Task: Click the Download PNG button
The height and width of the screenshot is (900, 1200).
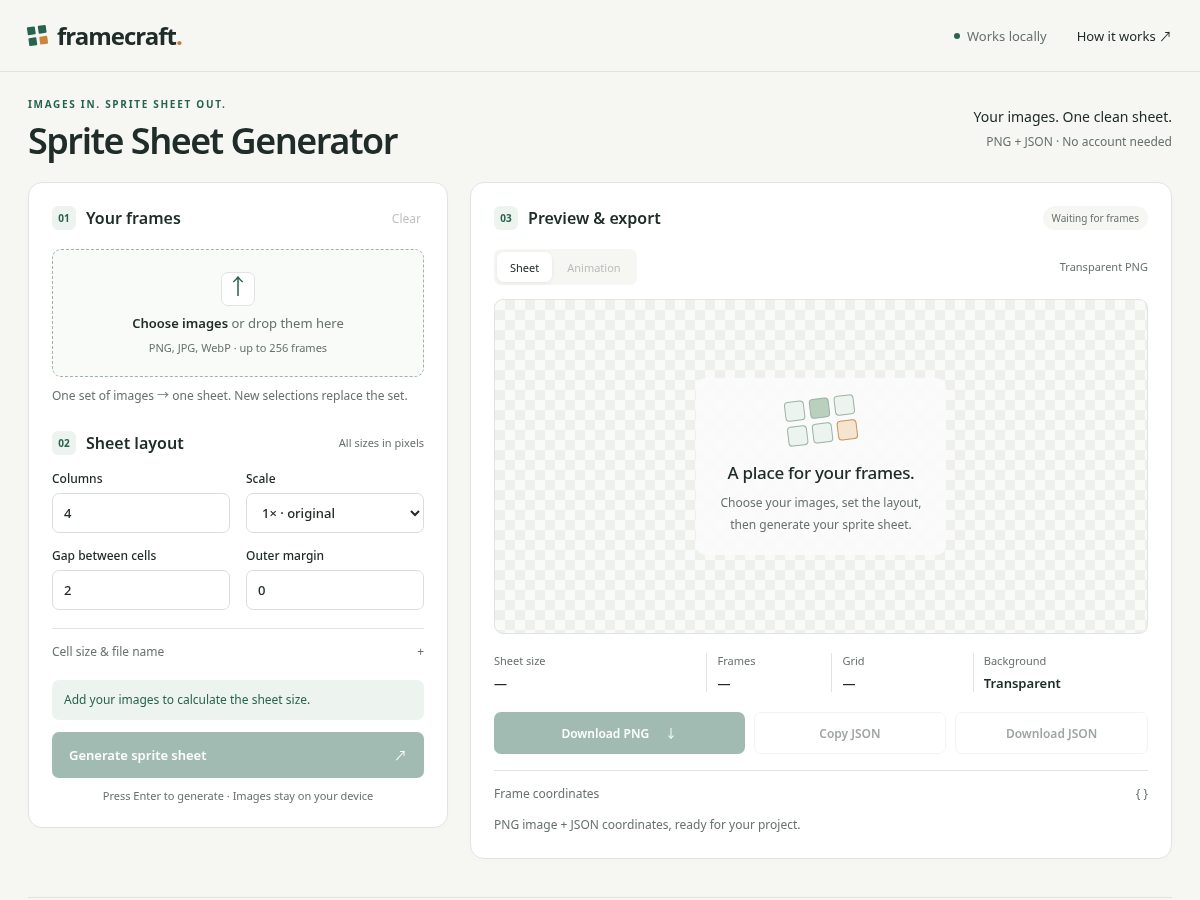Action: point(619,733)
